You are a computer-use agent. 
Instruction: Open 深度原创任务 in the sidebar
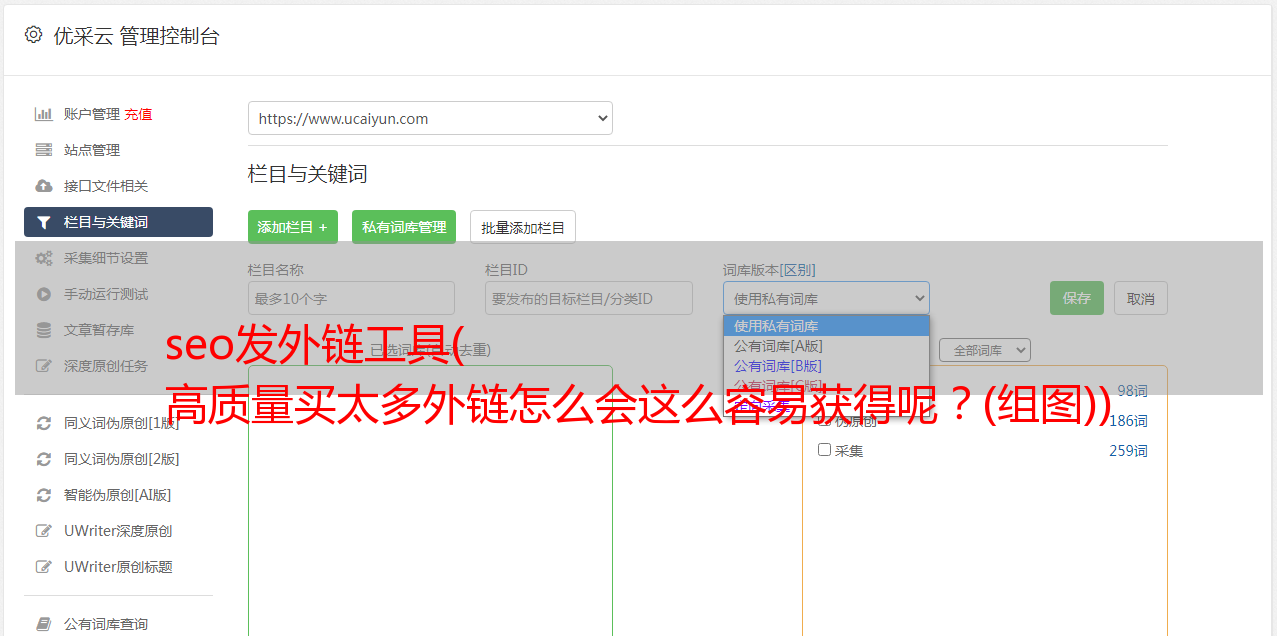(x=106, y=366)
